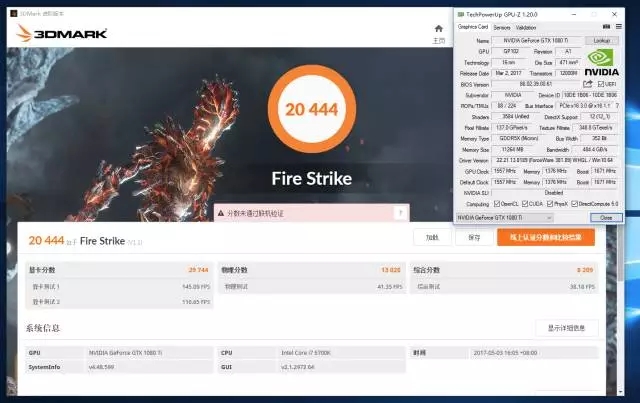The image size is (640, 403).
Task: Click GUI version value
Action: click(297, 367)
